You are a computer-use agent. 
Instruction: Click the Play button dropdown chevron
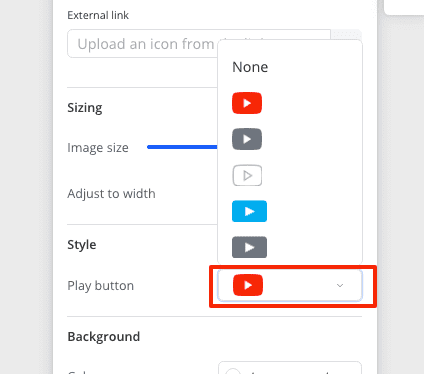(x=340, y=286)
